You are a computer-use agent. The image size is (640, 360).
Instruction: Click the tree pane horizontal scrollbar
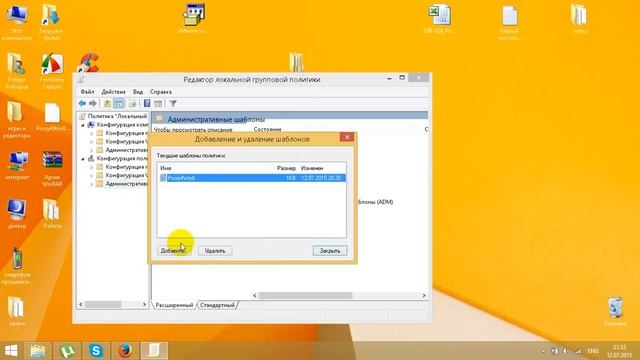click(x=103, y=304)
